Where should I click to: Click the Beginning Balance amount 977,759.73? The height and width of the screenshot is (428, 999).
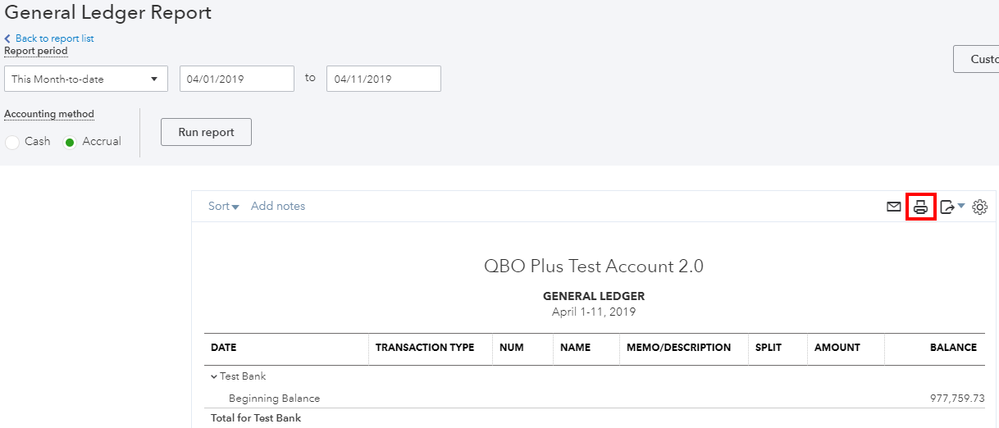pos(946,398)
